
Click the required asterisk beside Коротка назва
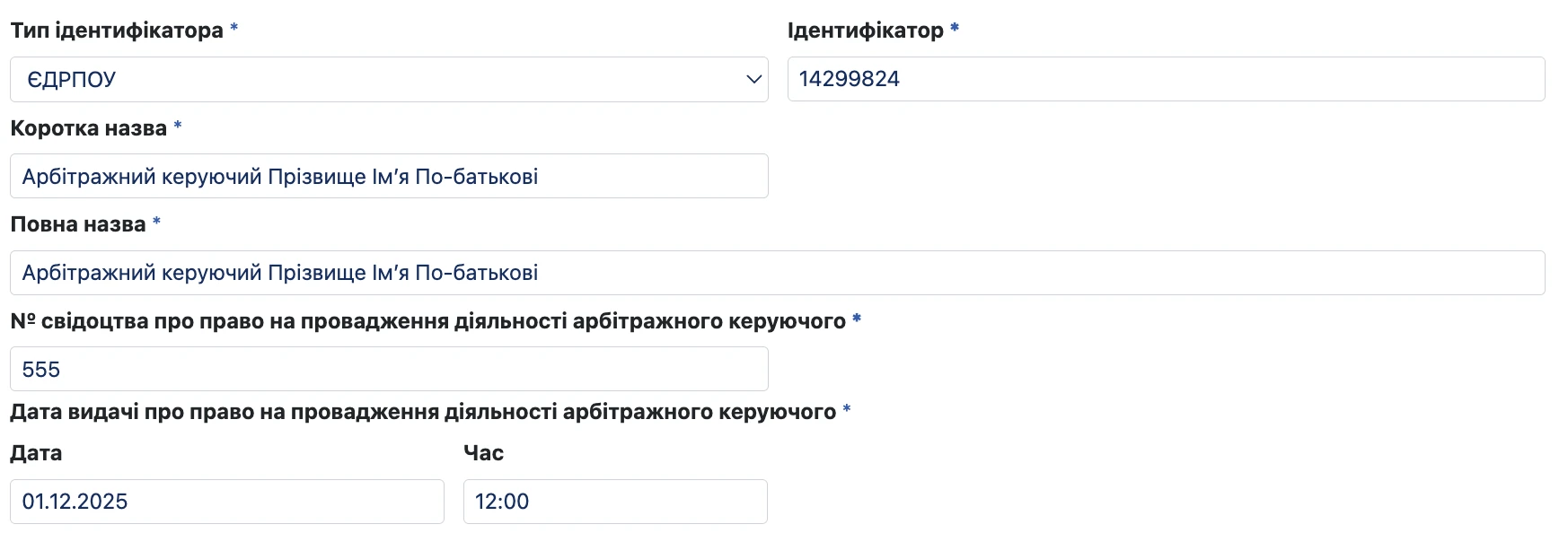pos(178,127)
